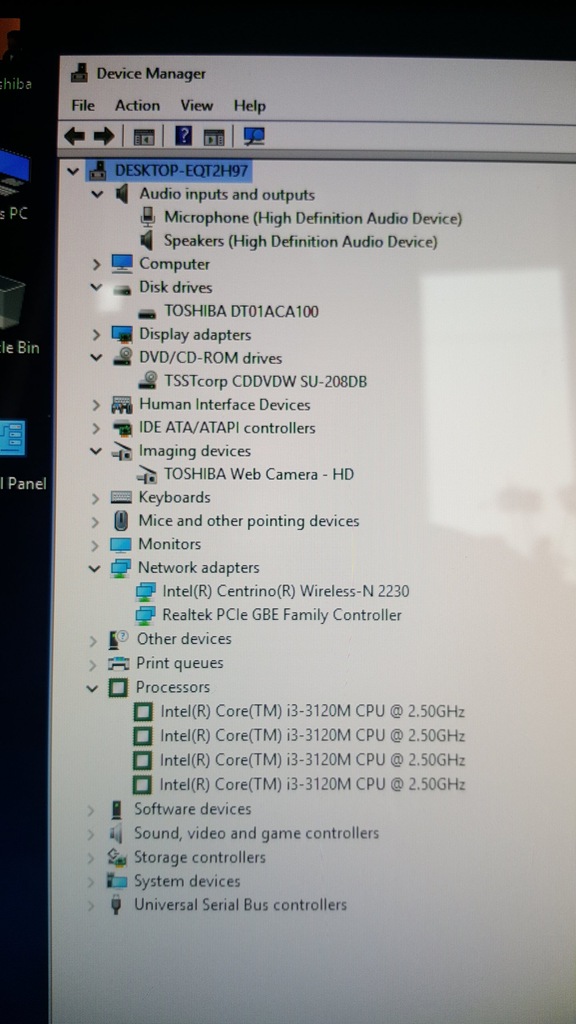The image size is (576, 1024).
Task: Expand the Display adapters chevron
Action: point(97,335)
